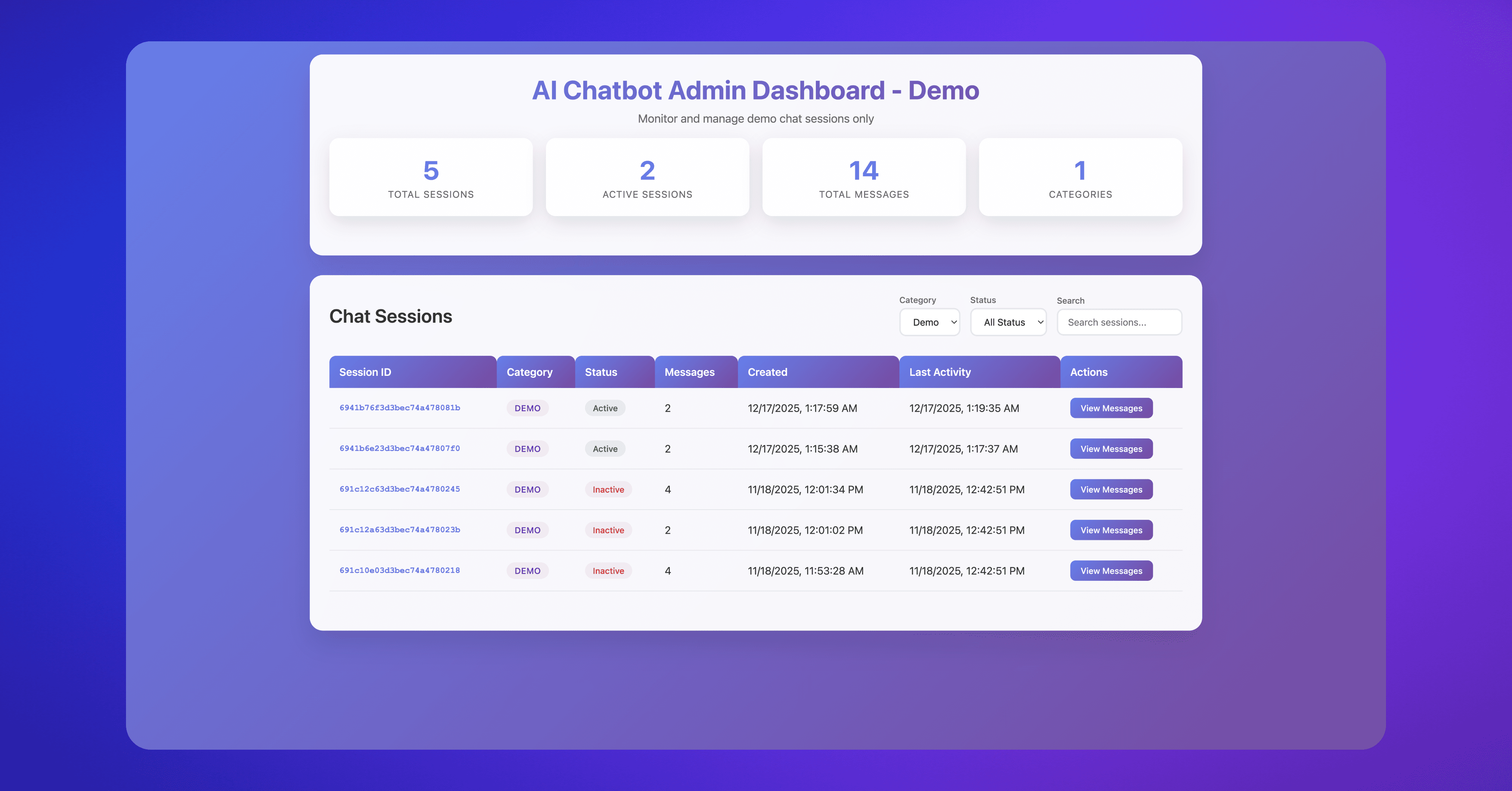Image resolution: width=1512 pixels, height=791 pixels.
Task: View messages for session 6941b6e23d3bec74a47807f0
Action: tap(1110, 448)
